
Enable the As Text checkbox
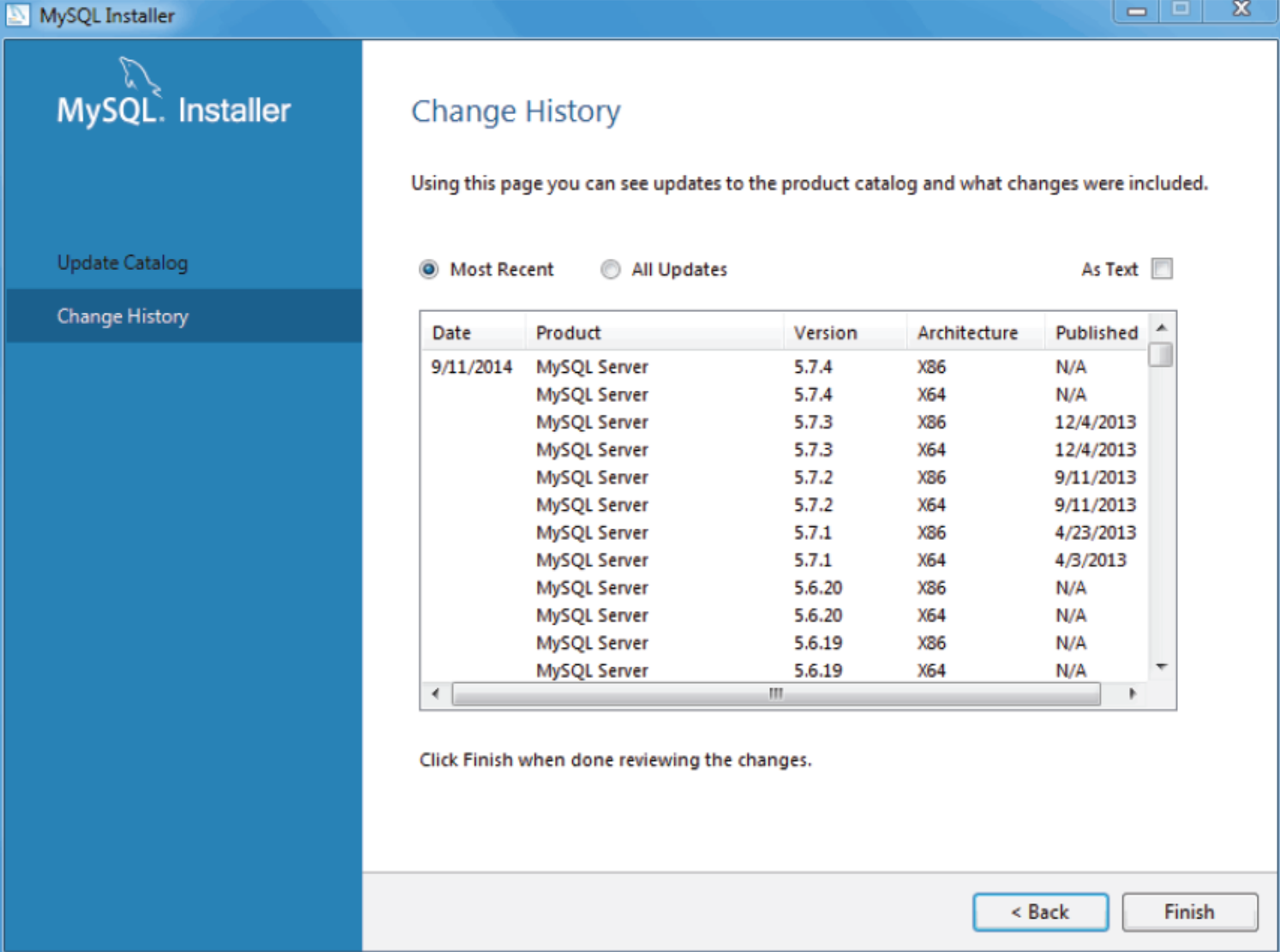click(1163, 269)
